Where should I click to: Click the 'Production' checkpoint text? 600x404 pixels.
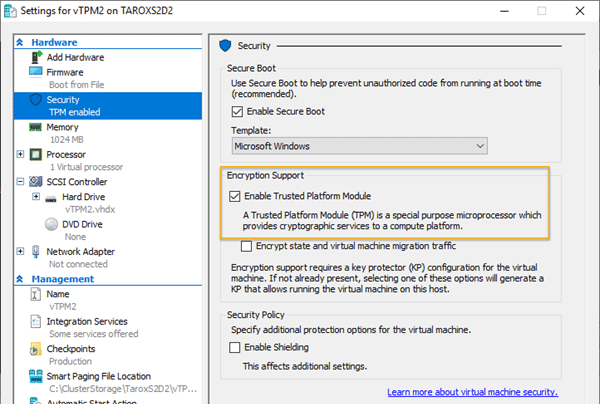70,362
